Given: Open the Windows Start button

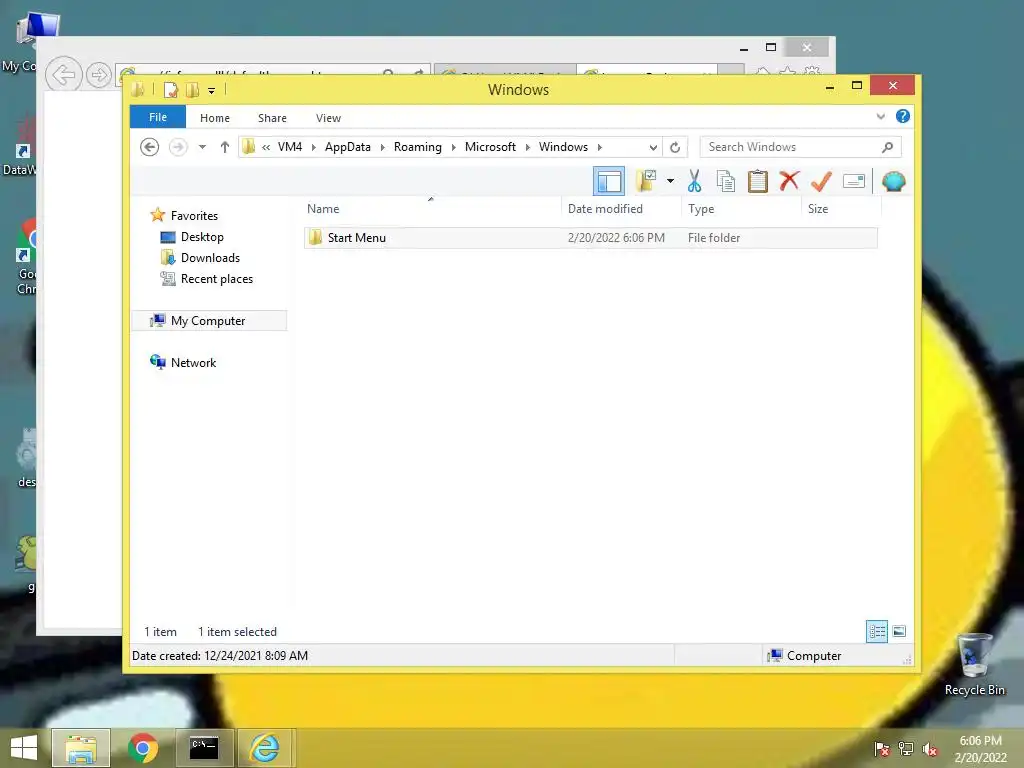Looking at the screenshot, I should point(24,748).
